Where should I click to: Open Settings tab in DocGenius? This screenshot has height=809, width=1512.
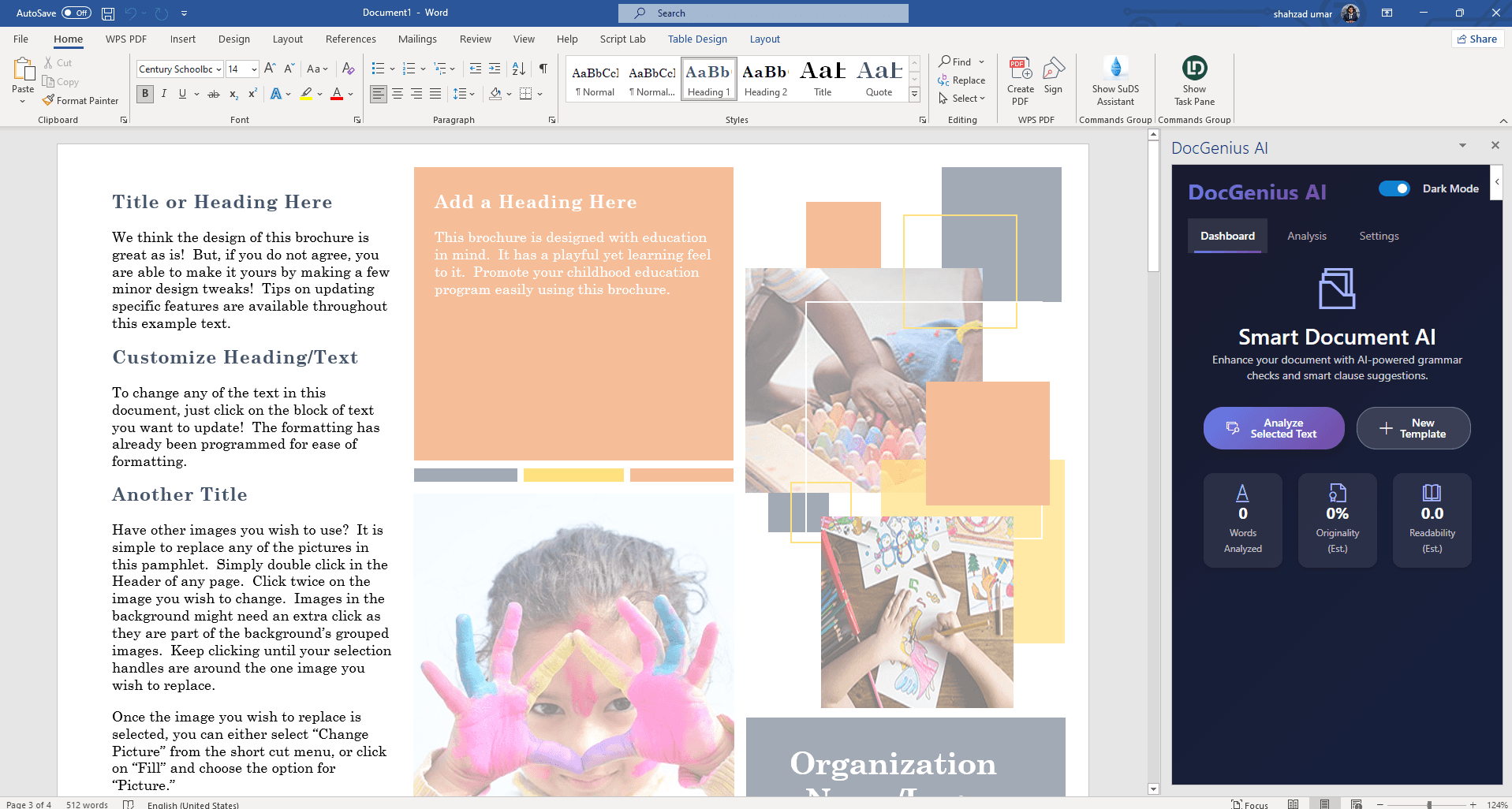tap(1379, 236)
